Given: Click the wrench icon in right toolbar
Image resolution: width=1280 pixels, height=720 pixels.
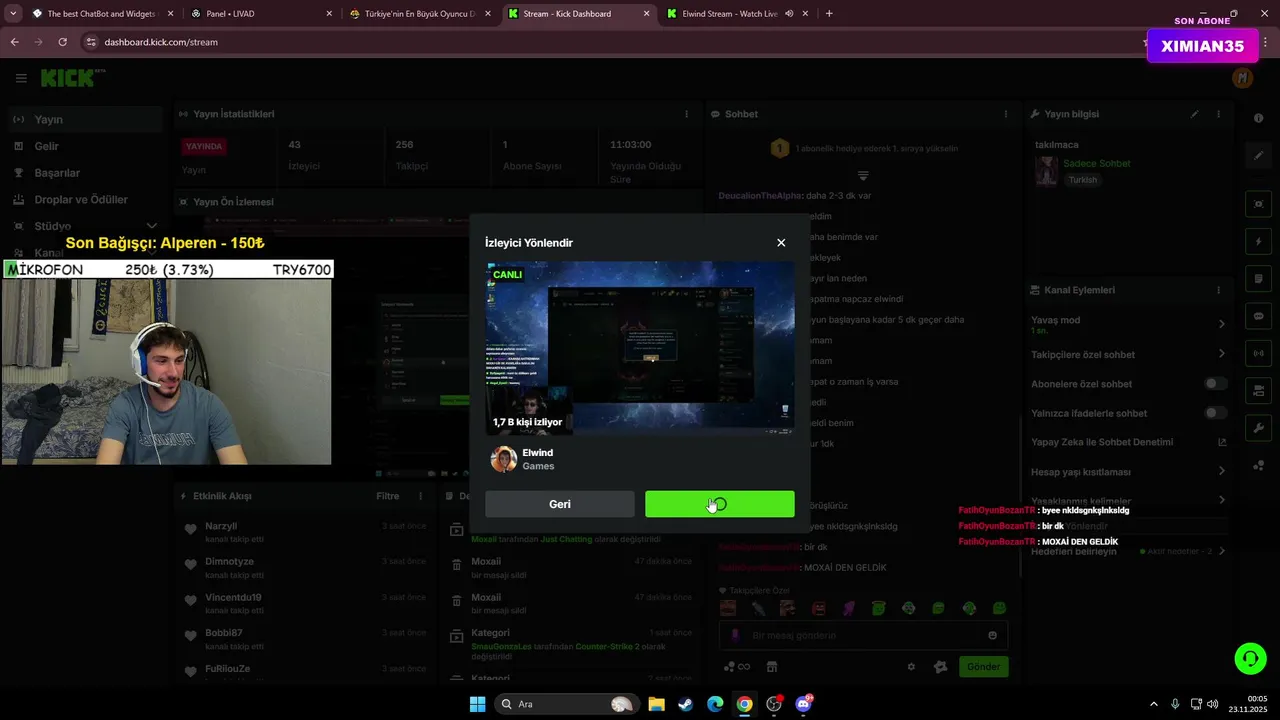Looking at the screenshot, I should pos(1259,427).
